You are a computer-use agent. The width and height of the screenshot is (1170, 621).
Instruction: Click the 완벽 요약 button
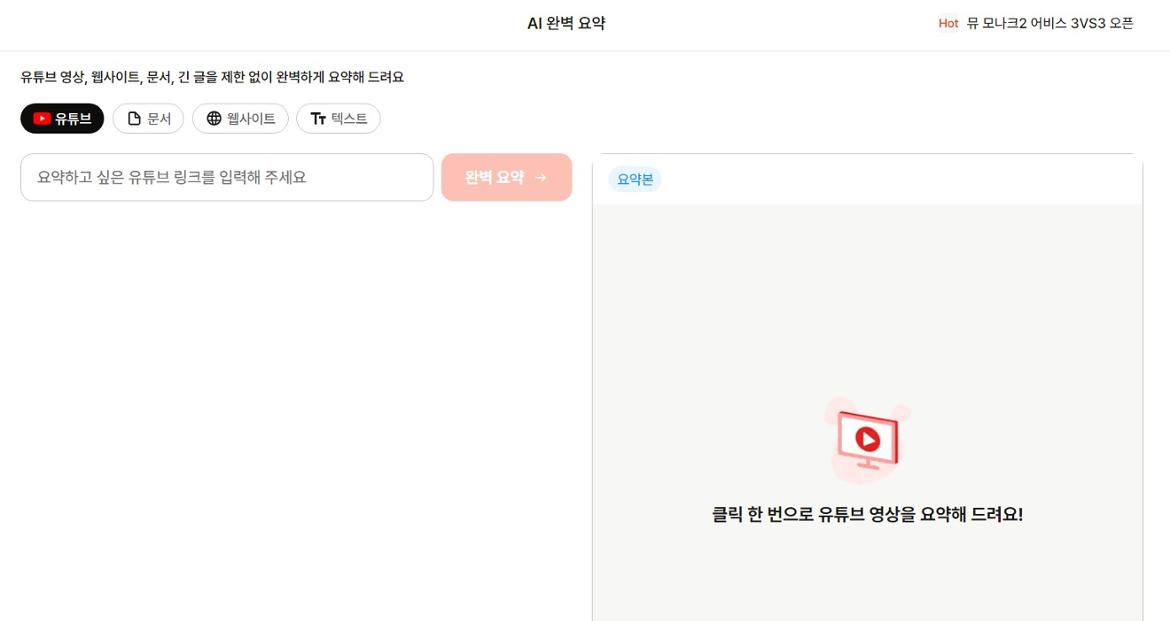tap(506, 176)
